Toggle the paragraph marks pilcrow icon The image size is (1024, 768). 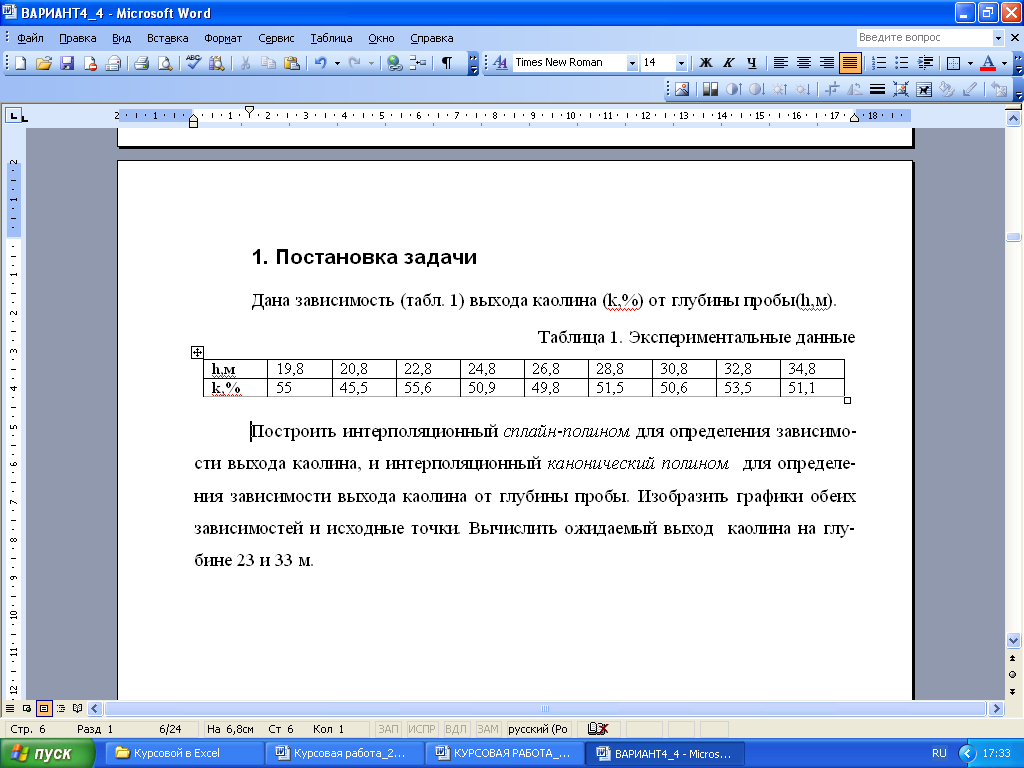pos(447,63)
